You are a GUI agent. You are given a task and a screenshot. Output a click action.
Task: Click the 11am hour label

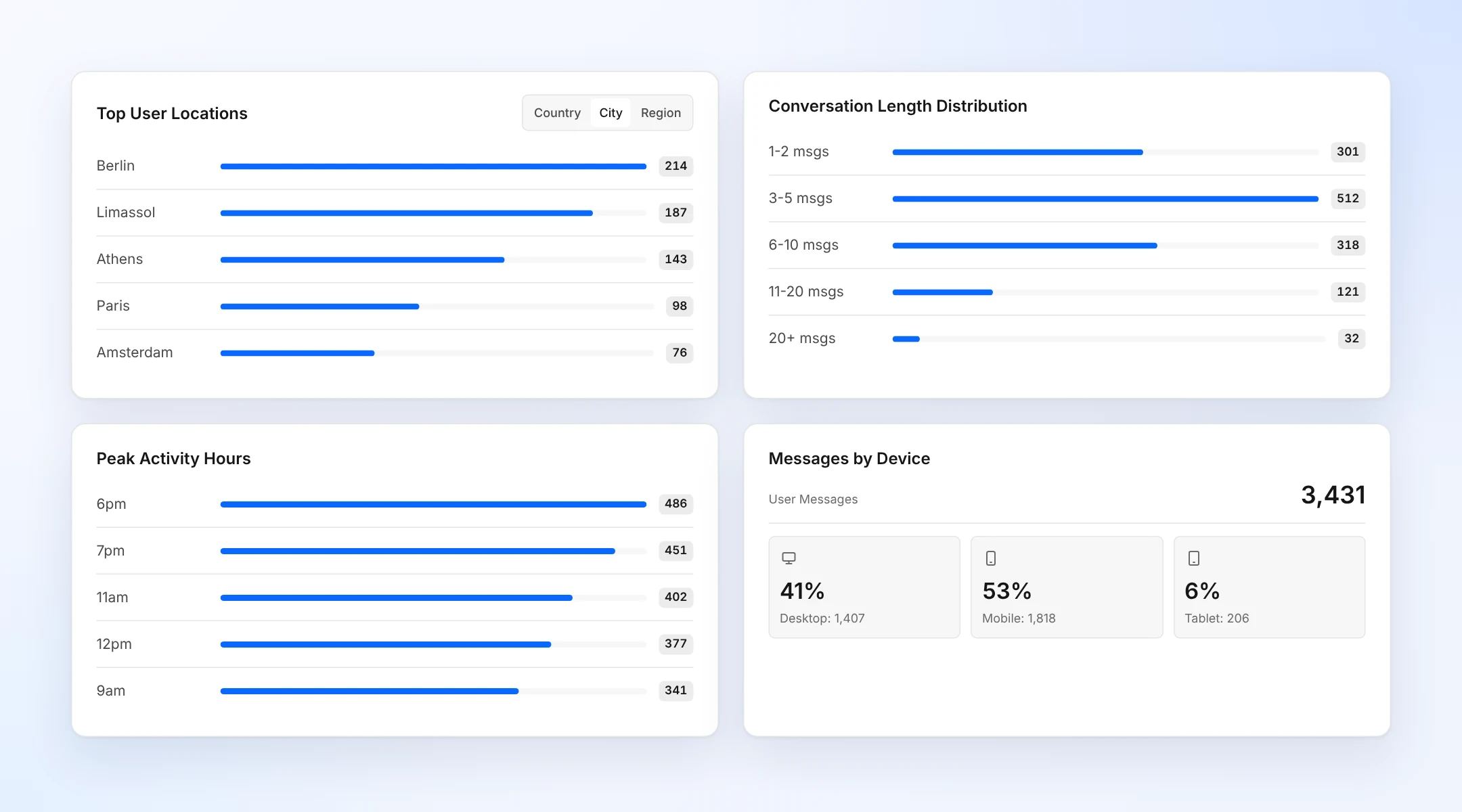pos(112,597)
